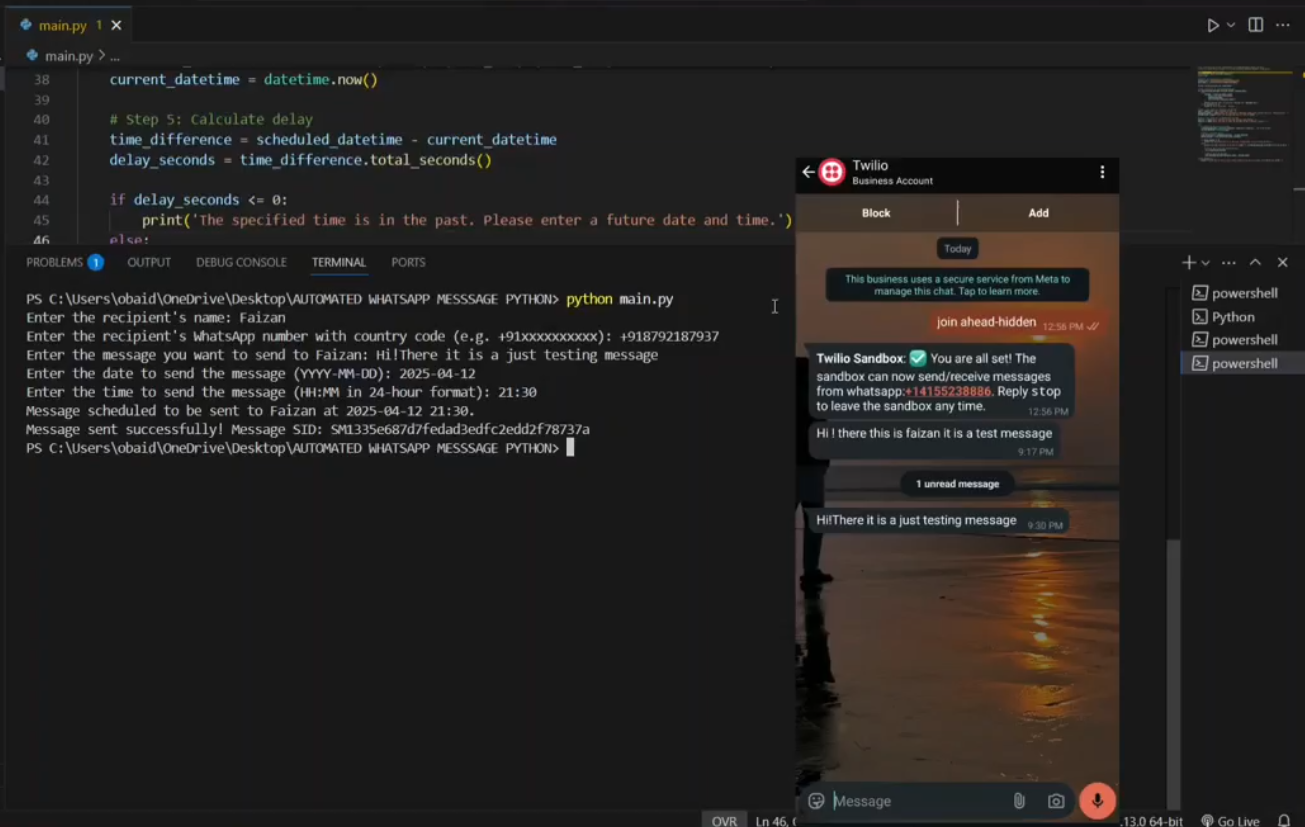Click the Message SID line in terminal
1305x827 pixels.
click(x=308, y=429)
